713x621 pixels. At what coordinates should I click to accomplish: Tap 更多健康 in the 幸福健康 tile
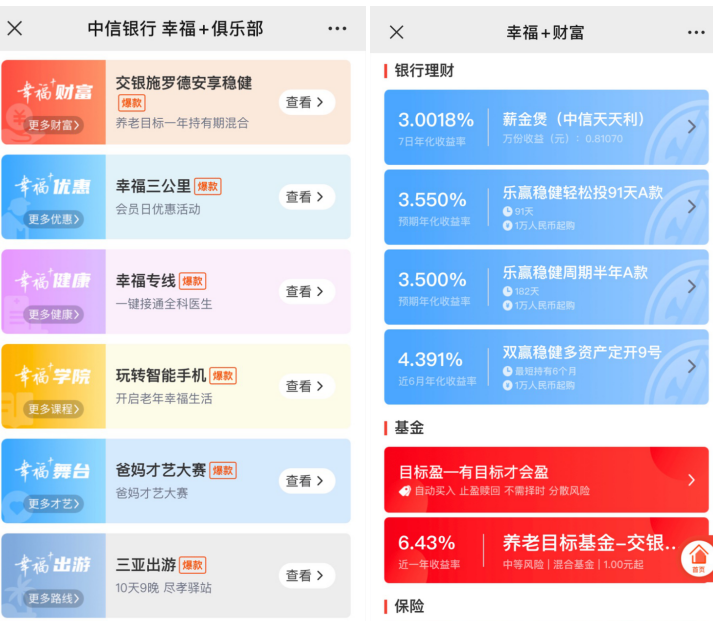click(54, 314)
